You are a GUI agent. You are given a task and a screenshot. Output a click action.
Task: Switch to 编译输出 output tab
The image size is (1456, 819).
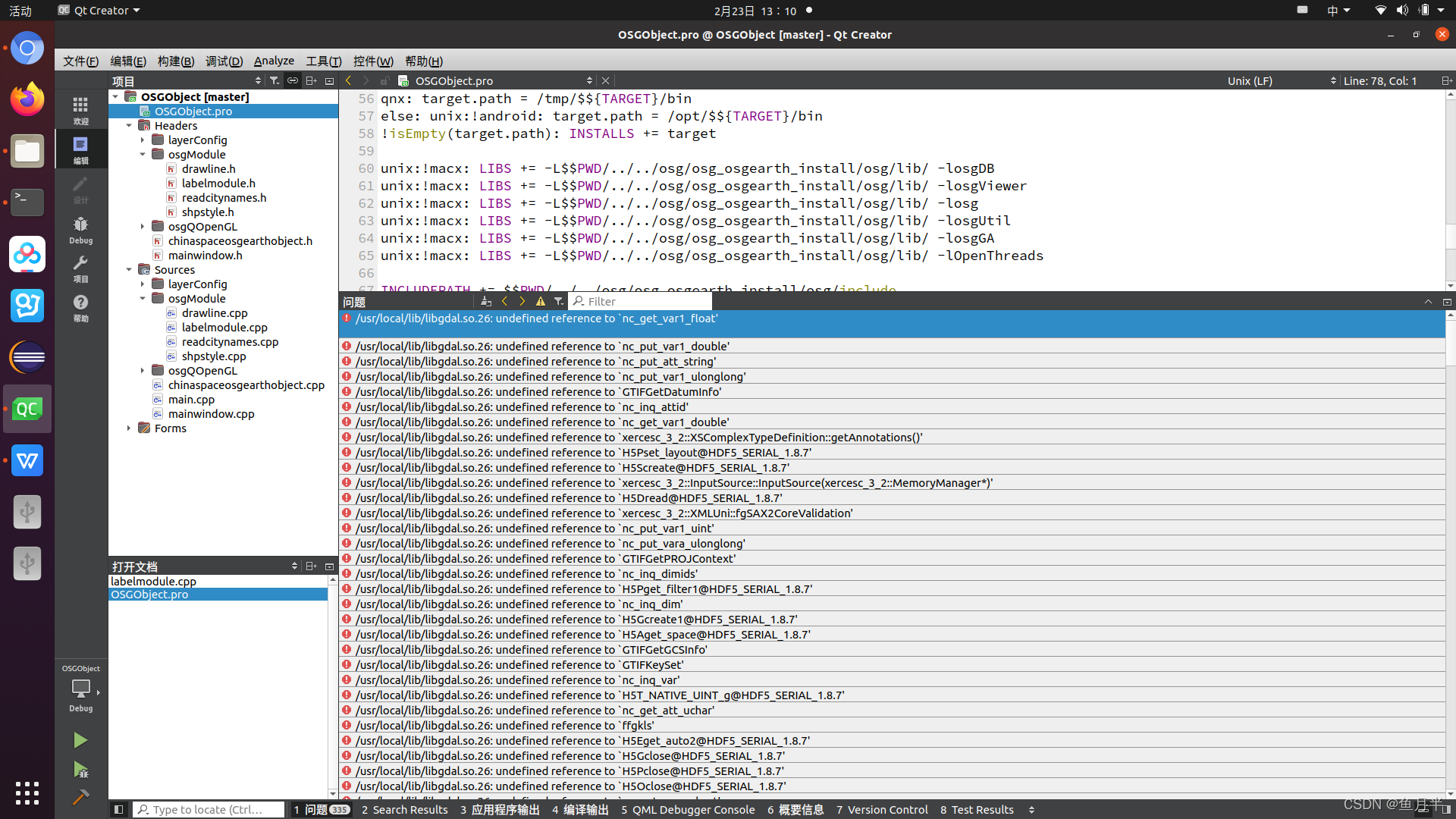pyautogui.click(x=580, y=810)
